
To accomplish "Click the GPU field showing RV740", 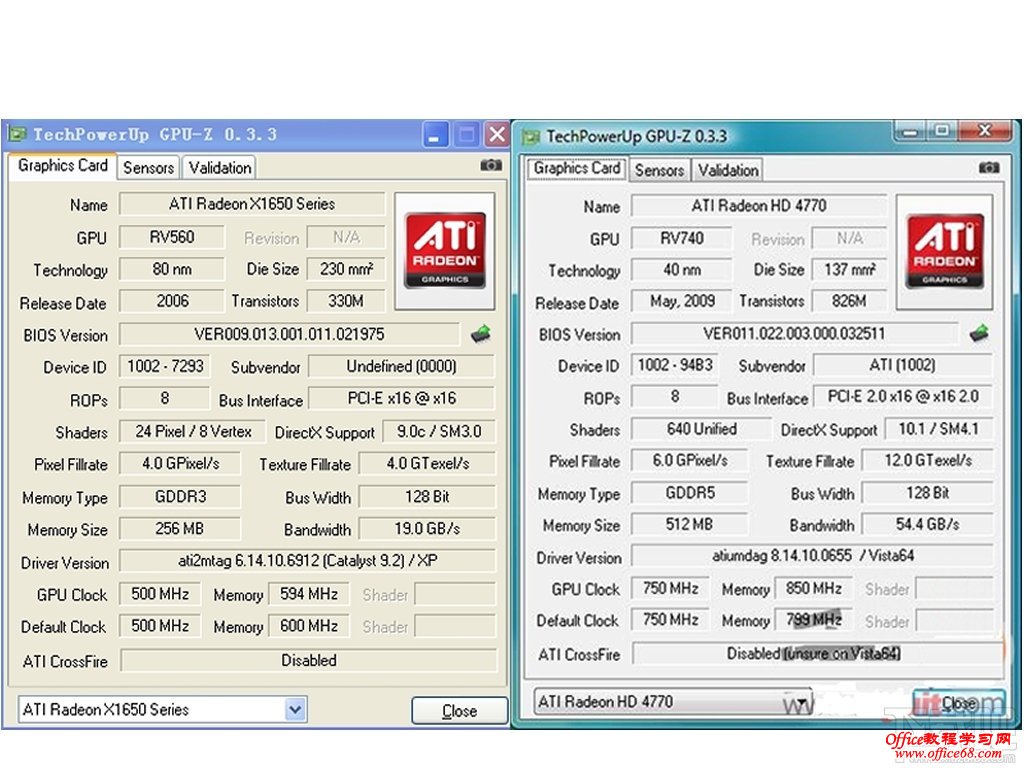I will 681,238.
